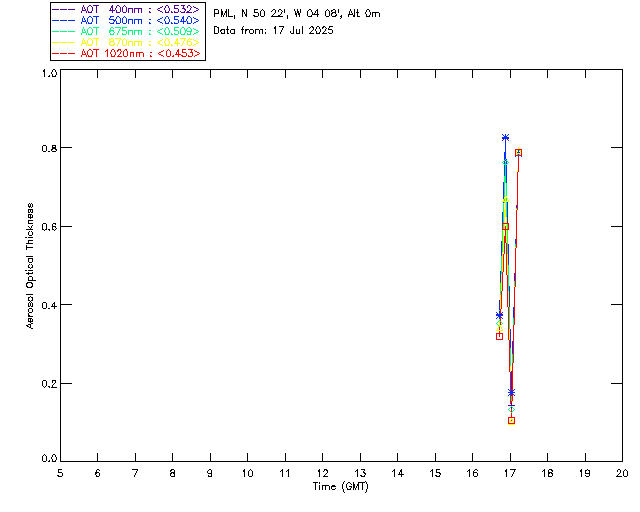Click the blue asterisk marker near 0.18
The width and height of the screenshot is (640, 512).
[511, 392]
